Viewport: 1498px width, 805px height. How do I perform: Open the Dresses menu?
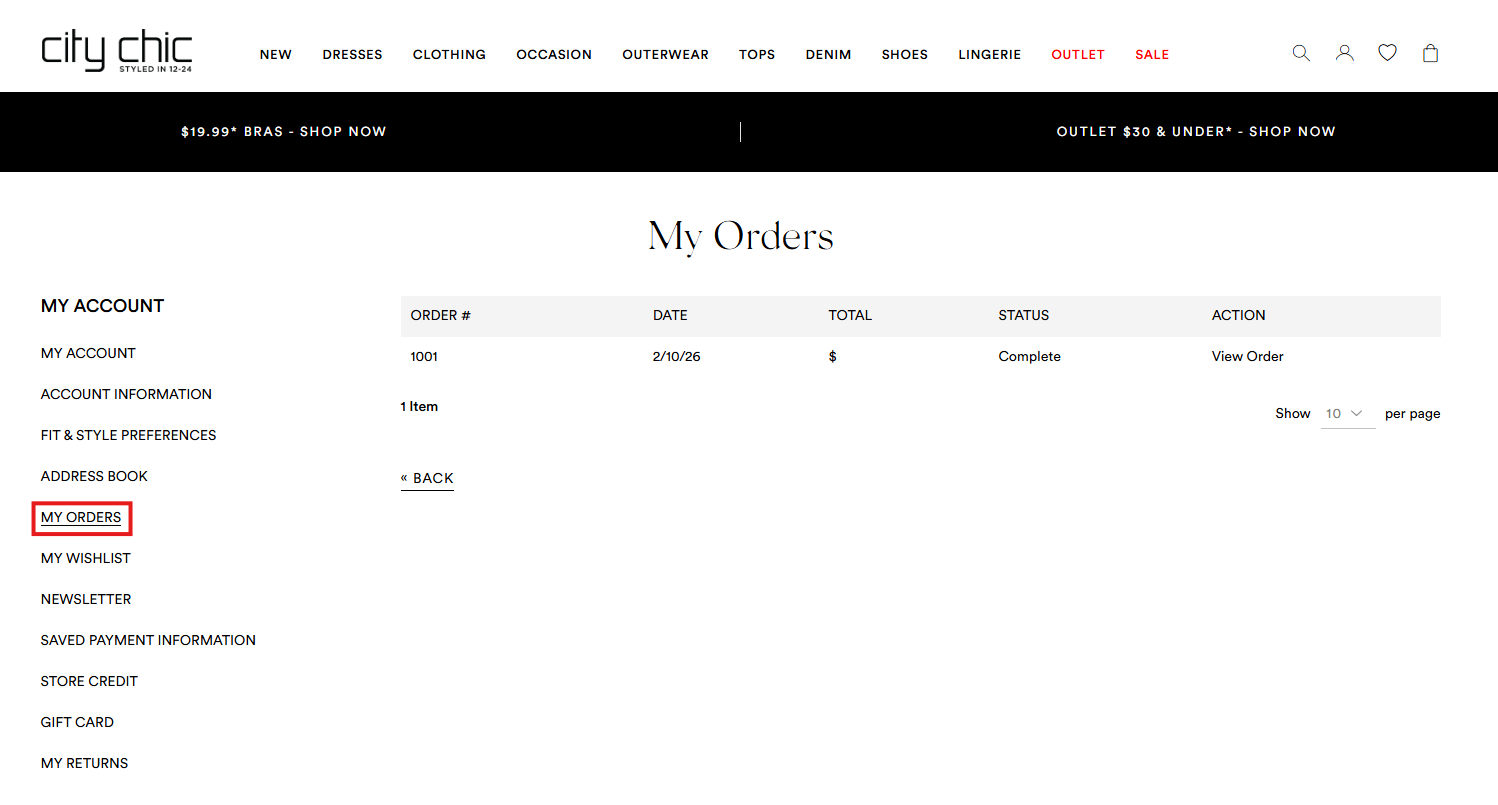352,55
